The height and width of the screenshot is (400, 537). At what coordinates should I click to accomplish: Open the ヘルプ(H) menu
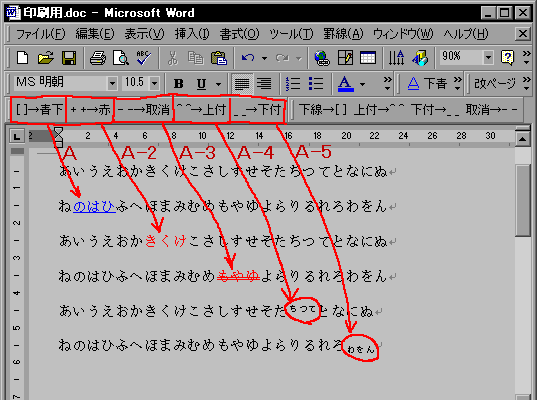point(466,34)
